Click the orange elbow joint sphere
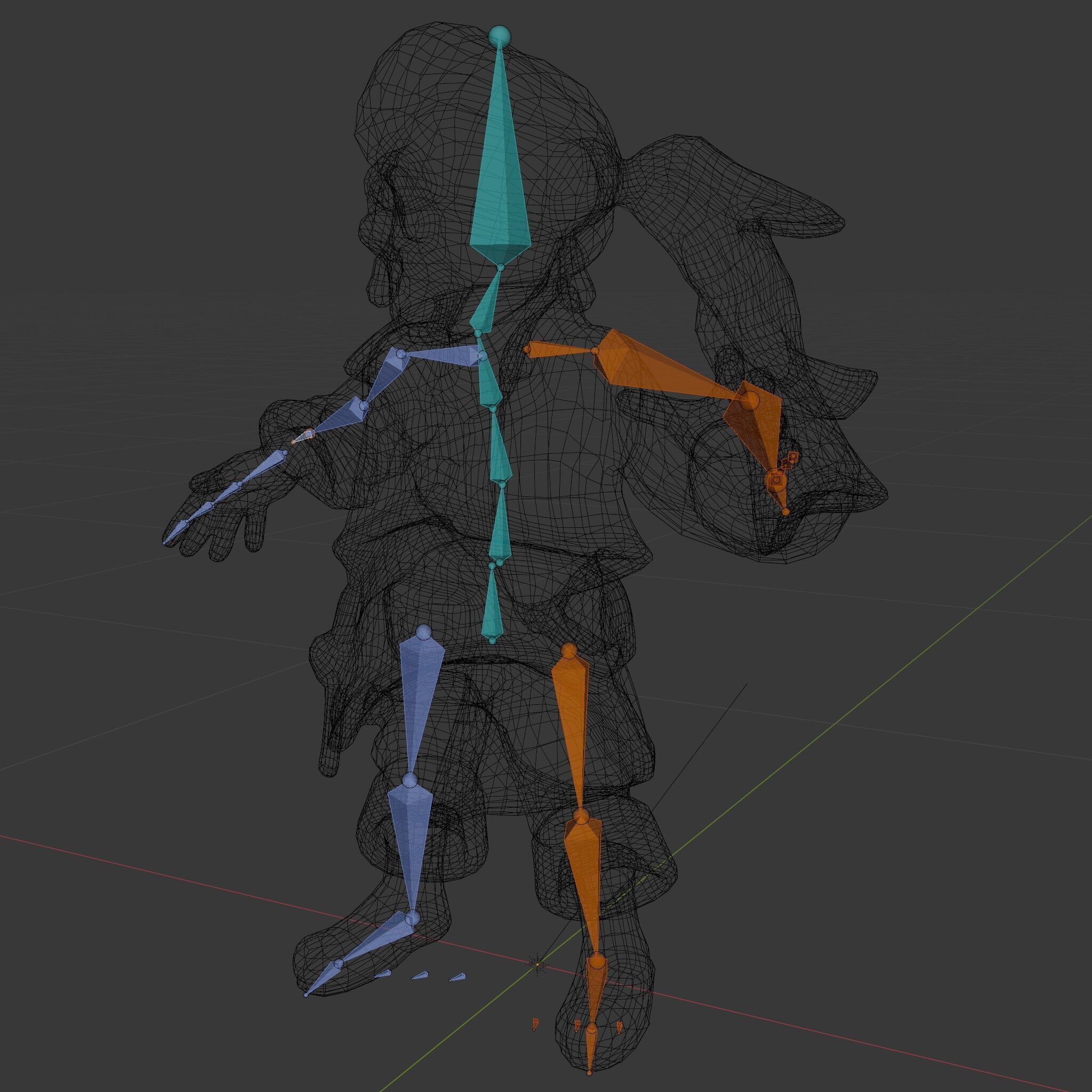Image resolution: width=1092 pixels, height=1092 pixels. 750,400
